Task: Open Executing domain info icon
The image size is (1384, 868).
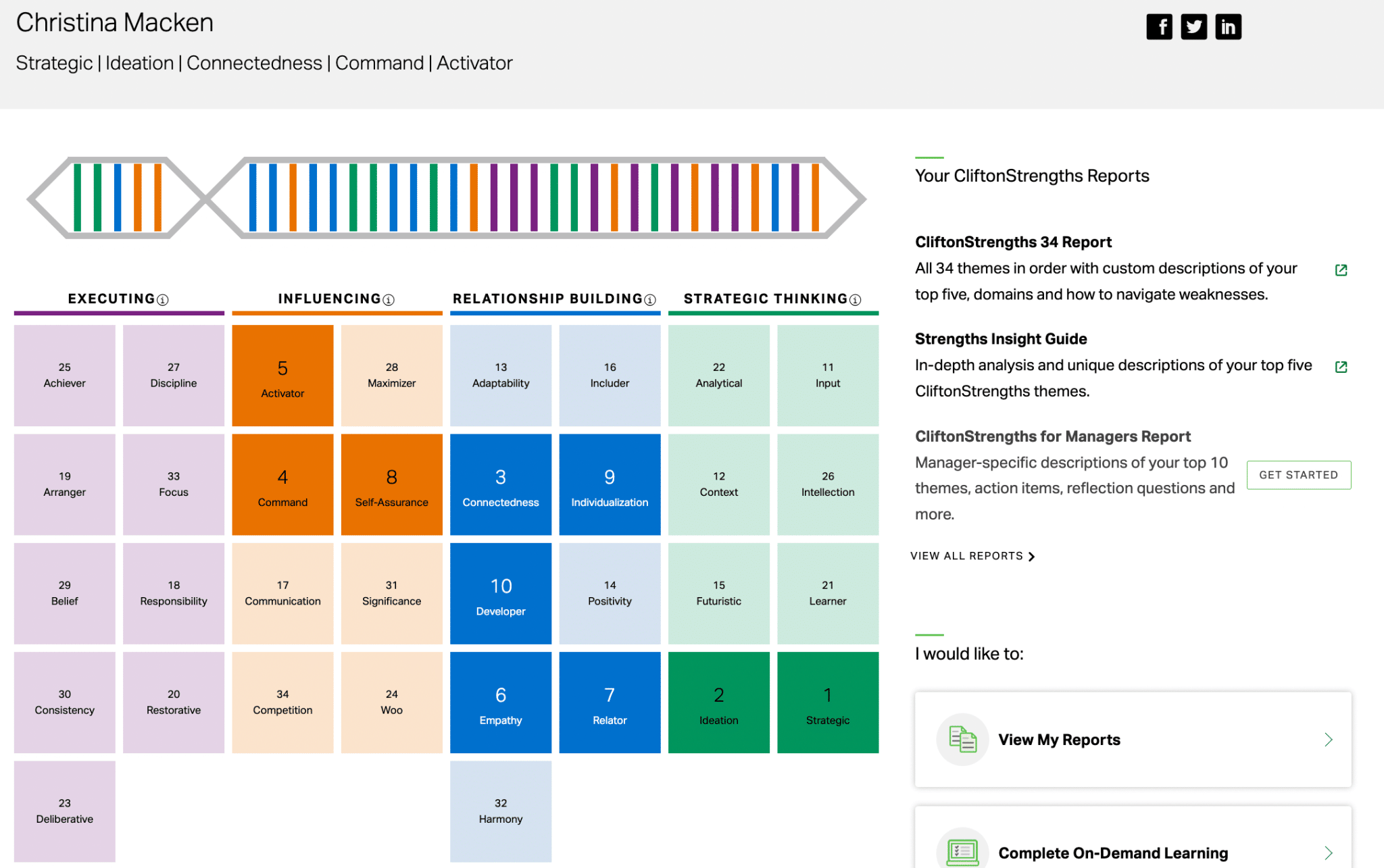Action: pos(163,300)
